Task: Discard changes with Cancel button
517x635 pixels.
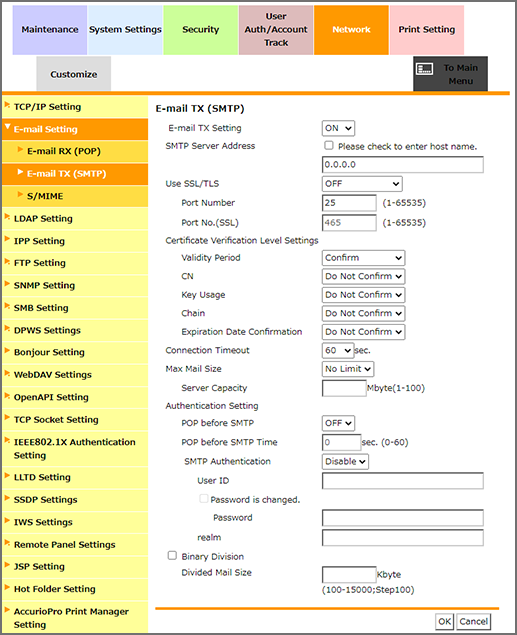Action: click(474, 622)
